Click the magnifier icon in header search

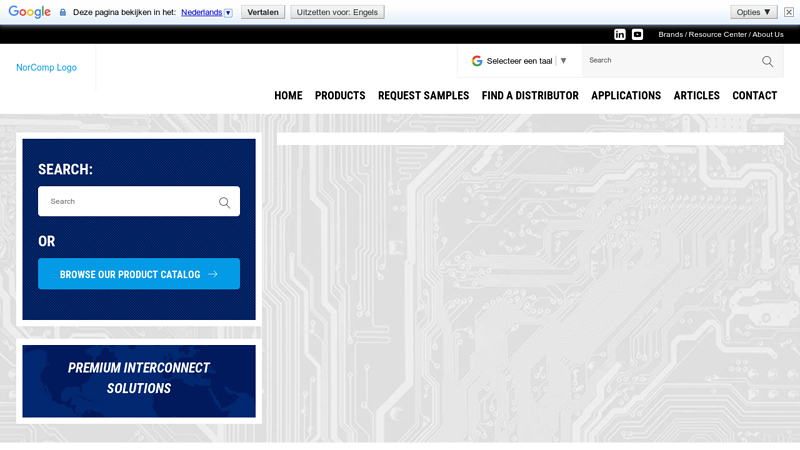tap(767, 61)
